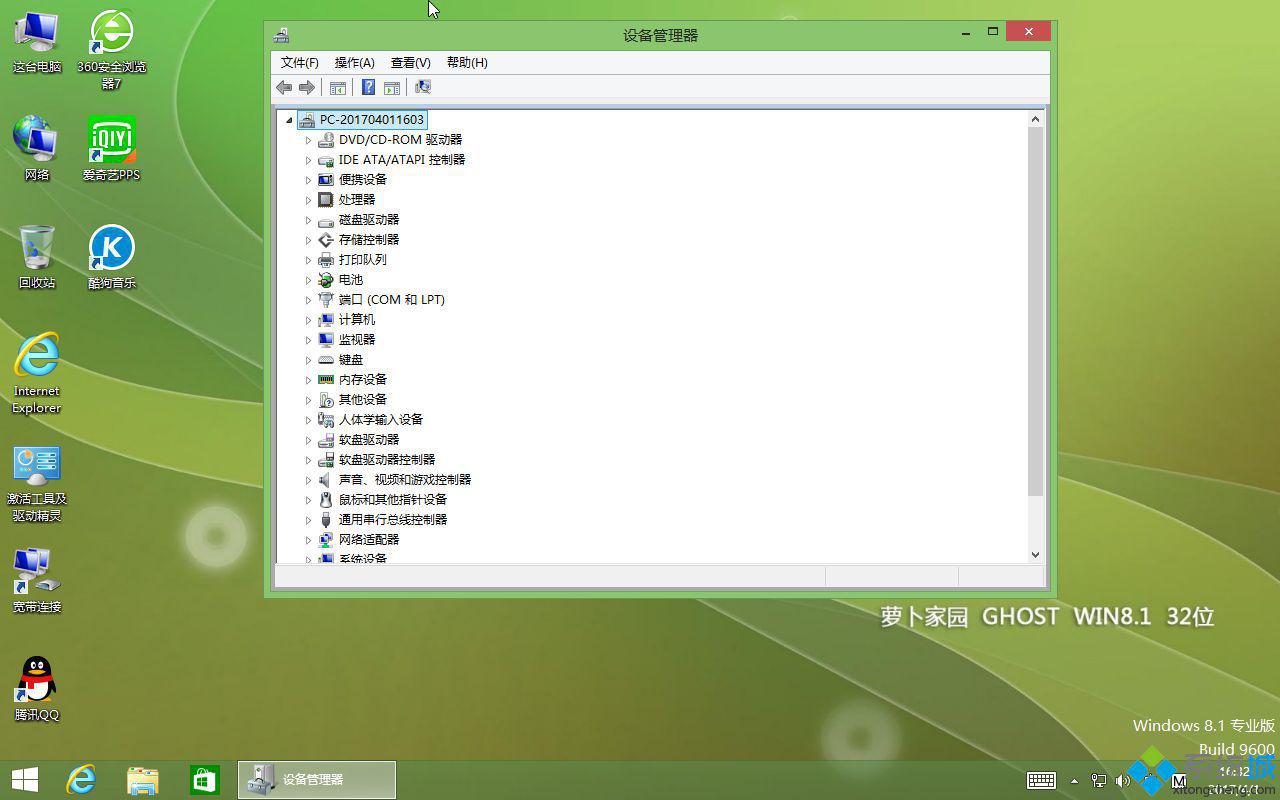Select the 其他设备 unknown device icon
Screen dimensions: 1280x800
click(326, 400)
